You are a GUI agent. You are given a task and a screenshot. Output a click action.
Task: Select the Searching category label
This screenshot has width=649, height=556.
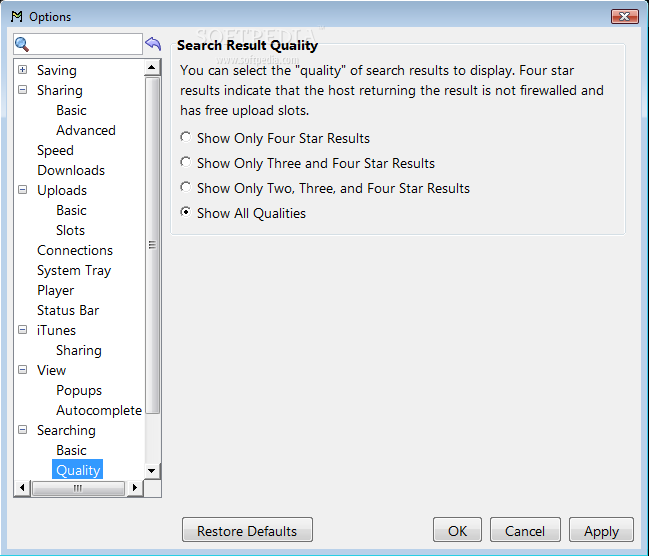click(x=66, y=431)
